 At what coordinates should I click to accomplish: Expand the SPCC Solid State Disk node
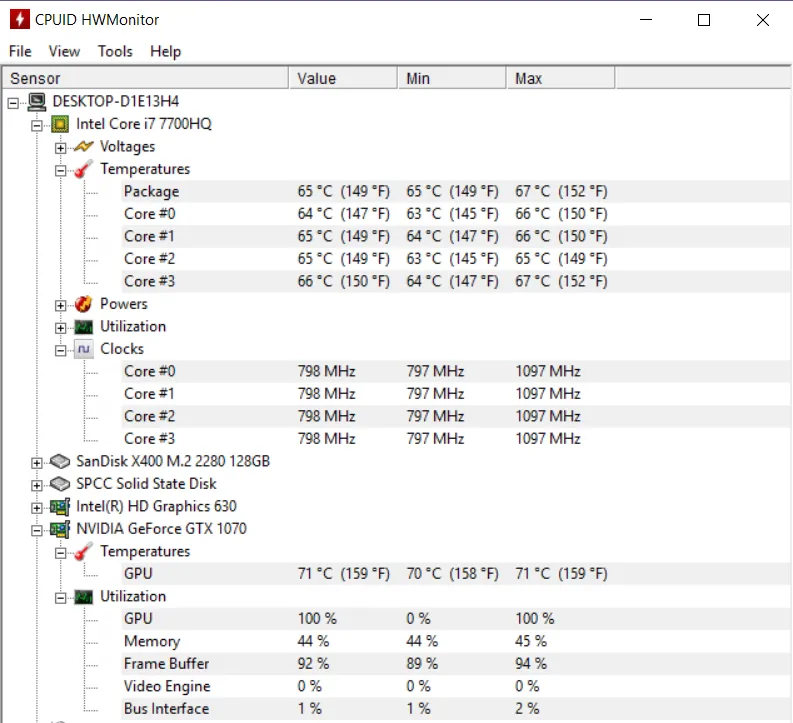pos(37,485)
